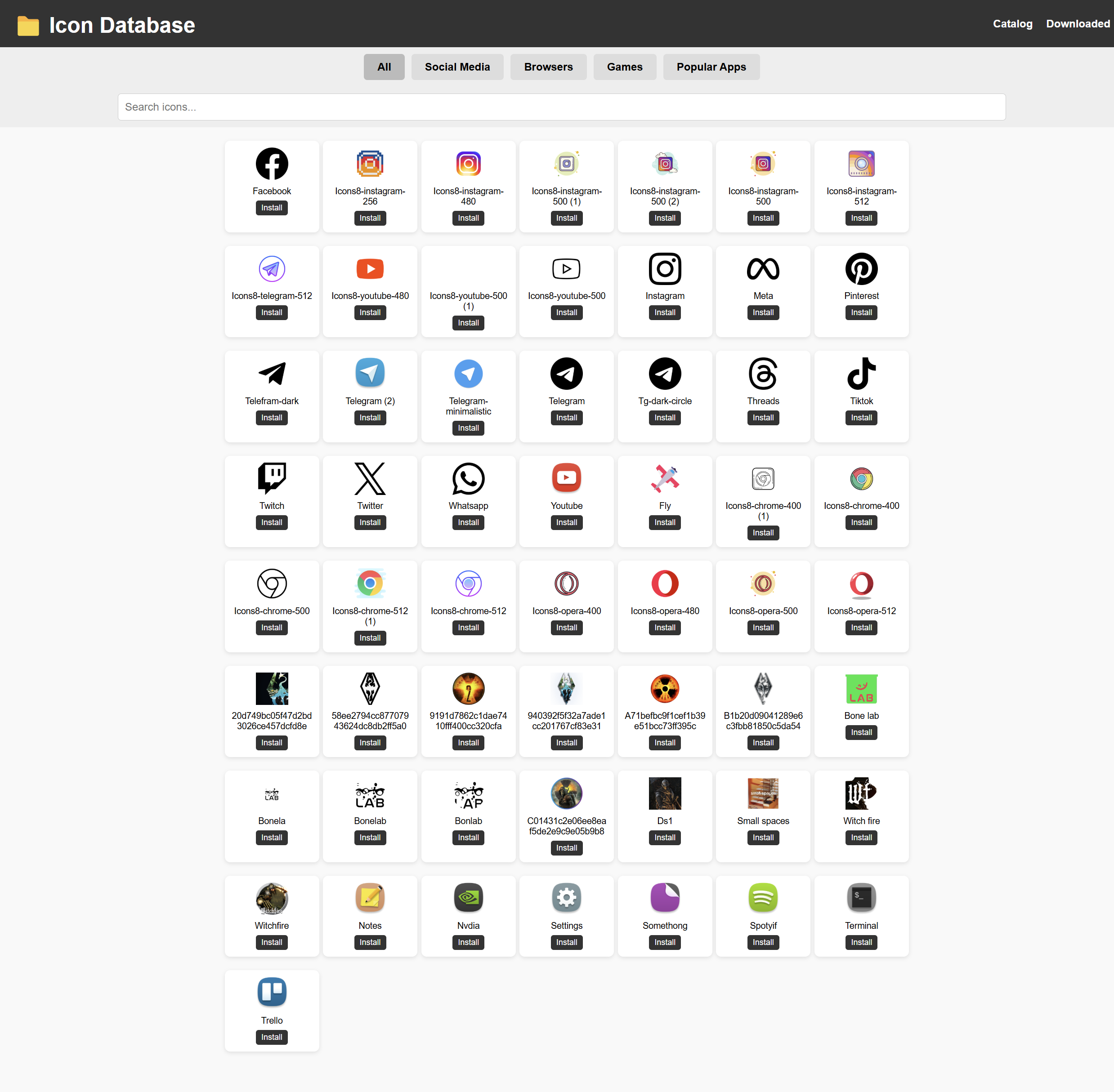Open the Browsers filter
The image size is (1114, 1092).
pyautogui.click(x=548, y=67)
